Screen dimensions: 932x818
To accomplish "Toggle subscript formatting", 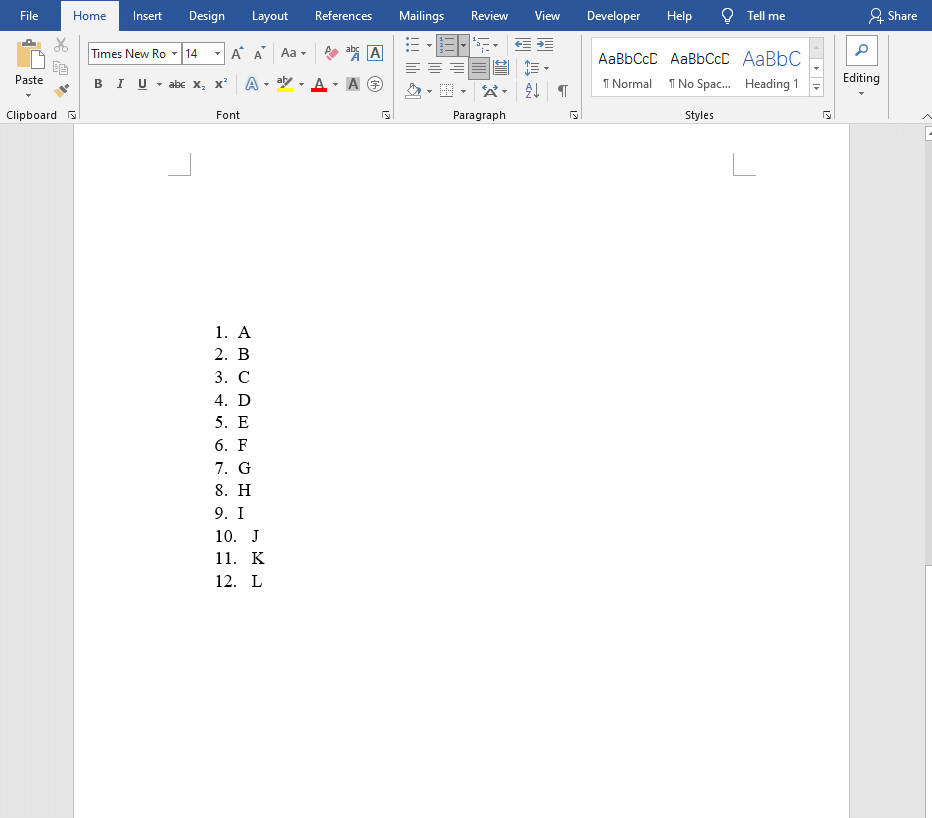I will (x=199, y=84).
